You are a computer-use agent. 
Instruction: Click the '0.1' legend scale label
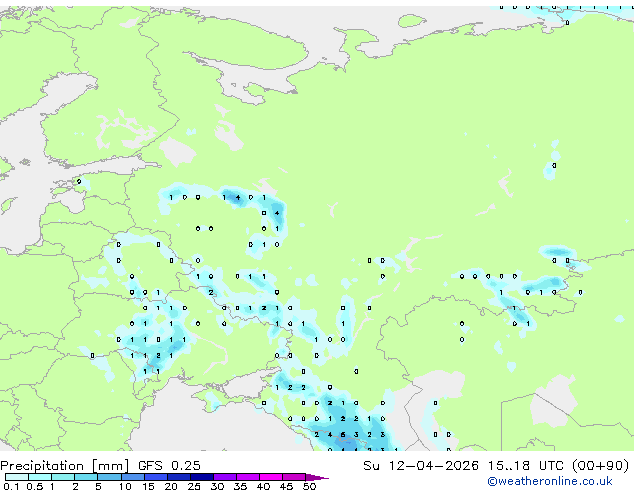(x=11, y=486)
